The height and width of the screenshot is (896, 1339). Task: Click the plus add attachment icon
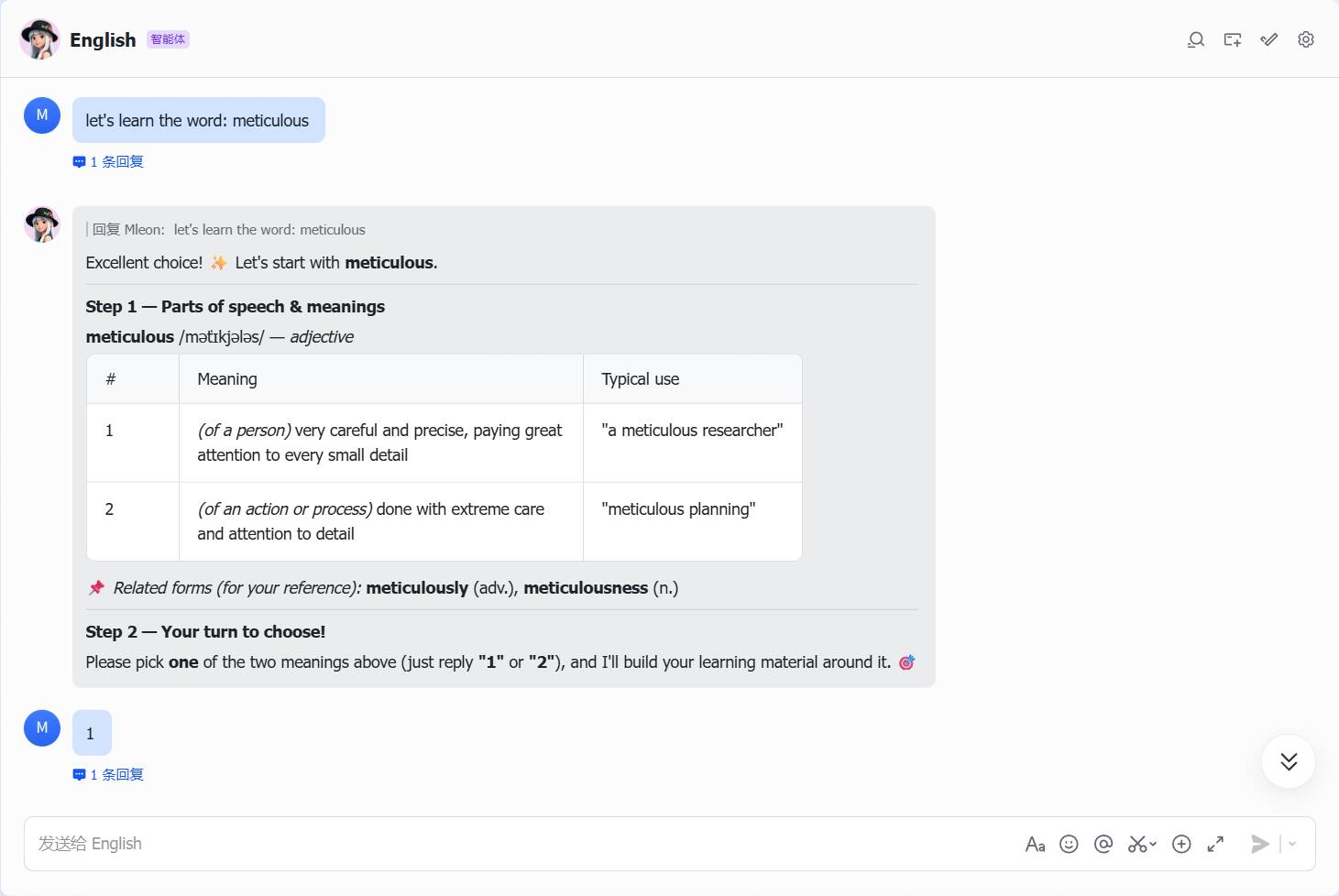(x=1181, y=844)
